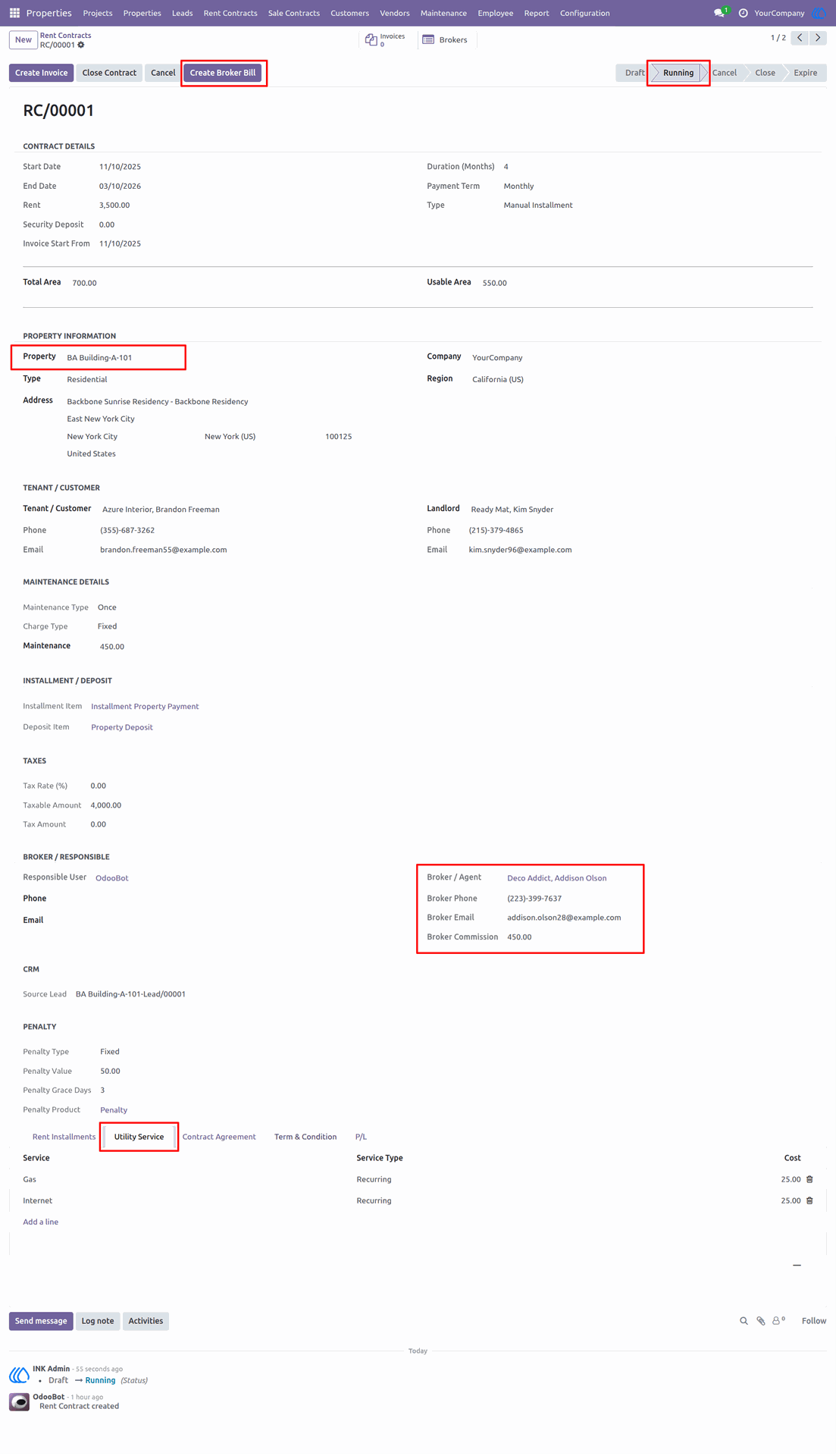Go to previous record arrow
The height and width of the screenshot is (1456, 836).
click(x=800, y=37)
